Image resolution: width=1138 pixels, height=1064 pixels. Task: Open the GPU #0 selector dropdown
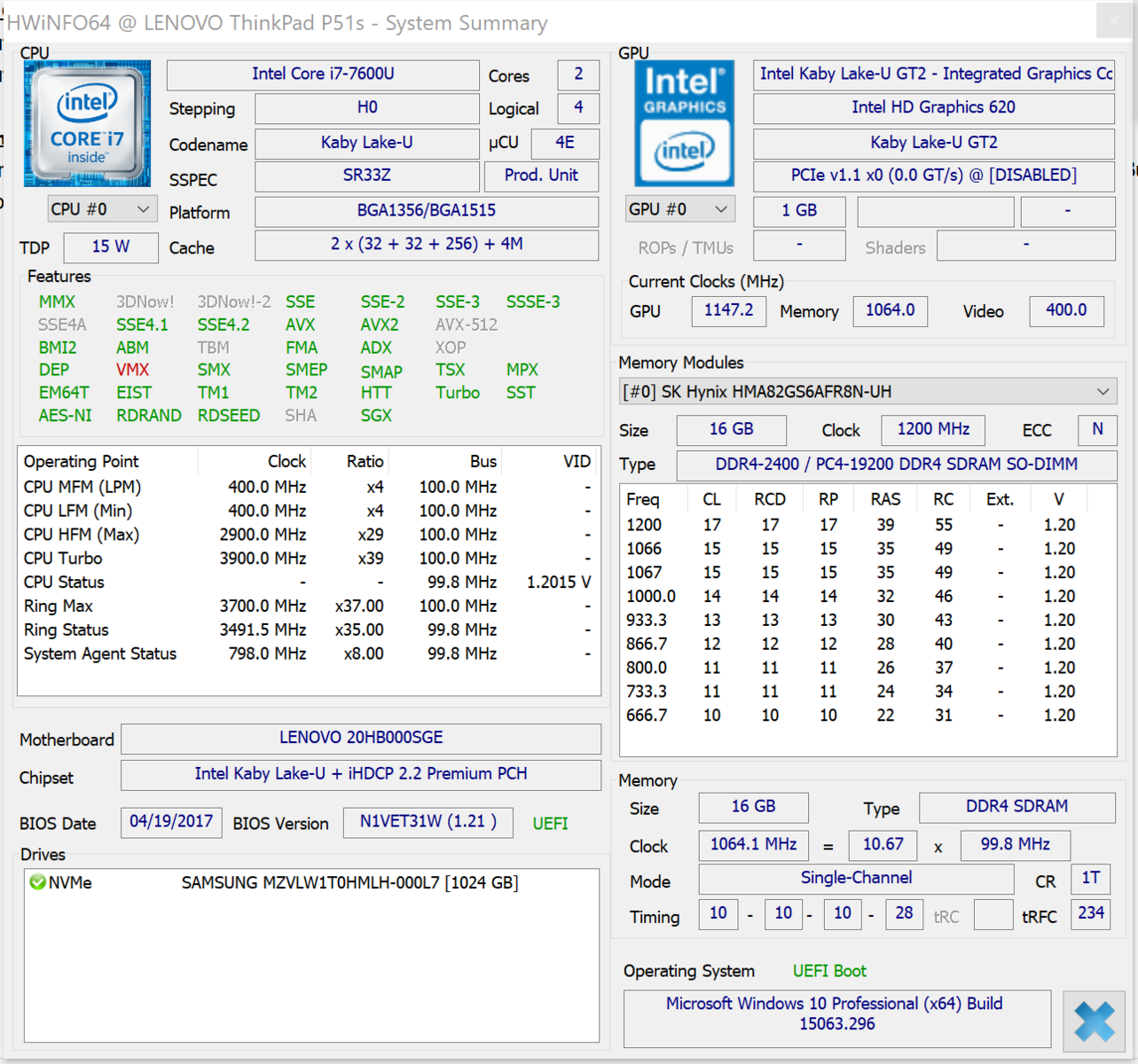pos(679,209)
